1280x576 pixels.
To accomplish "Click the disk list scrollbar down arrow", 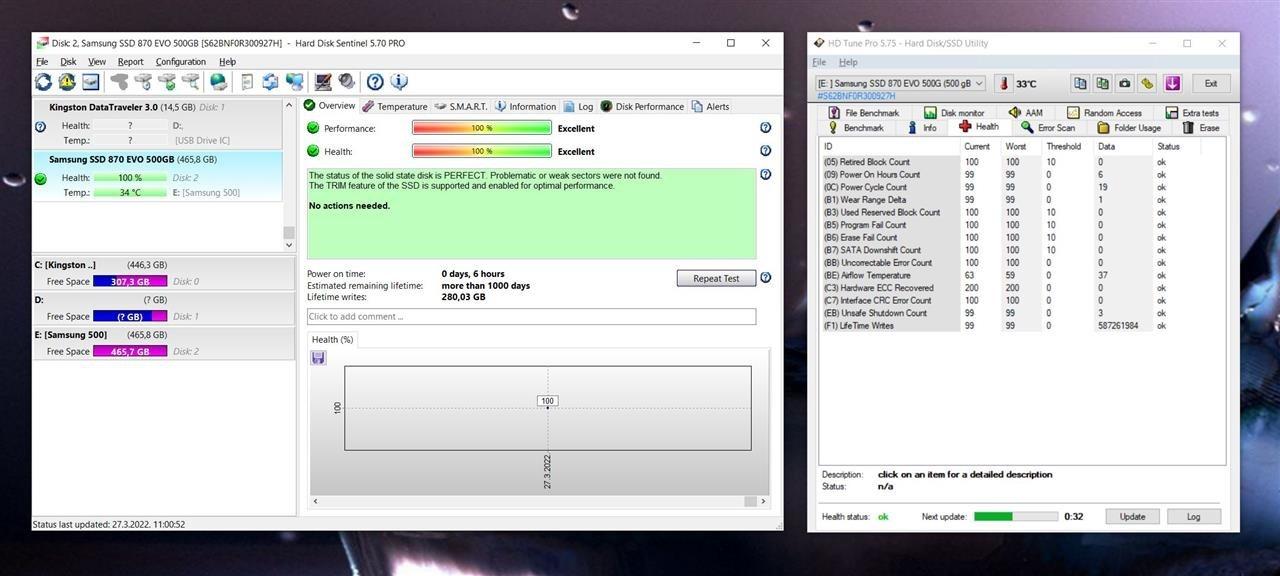I will point(290,245).
